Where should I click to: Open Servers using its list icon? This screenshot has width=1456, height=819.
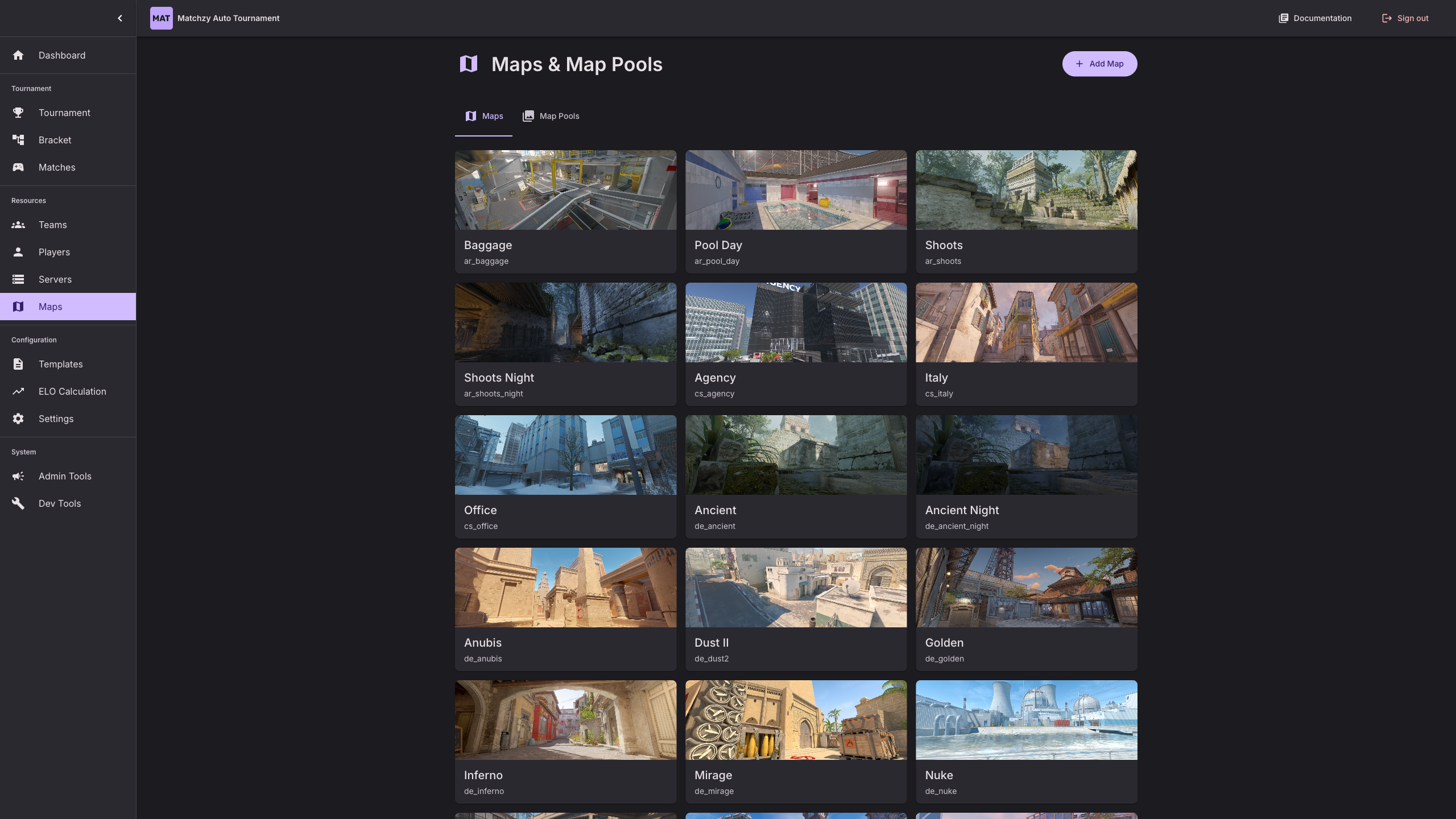(18, 279)
